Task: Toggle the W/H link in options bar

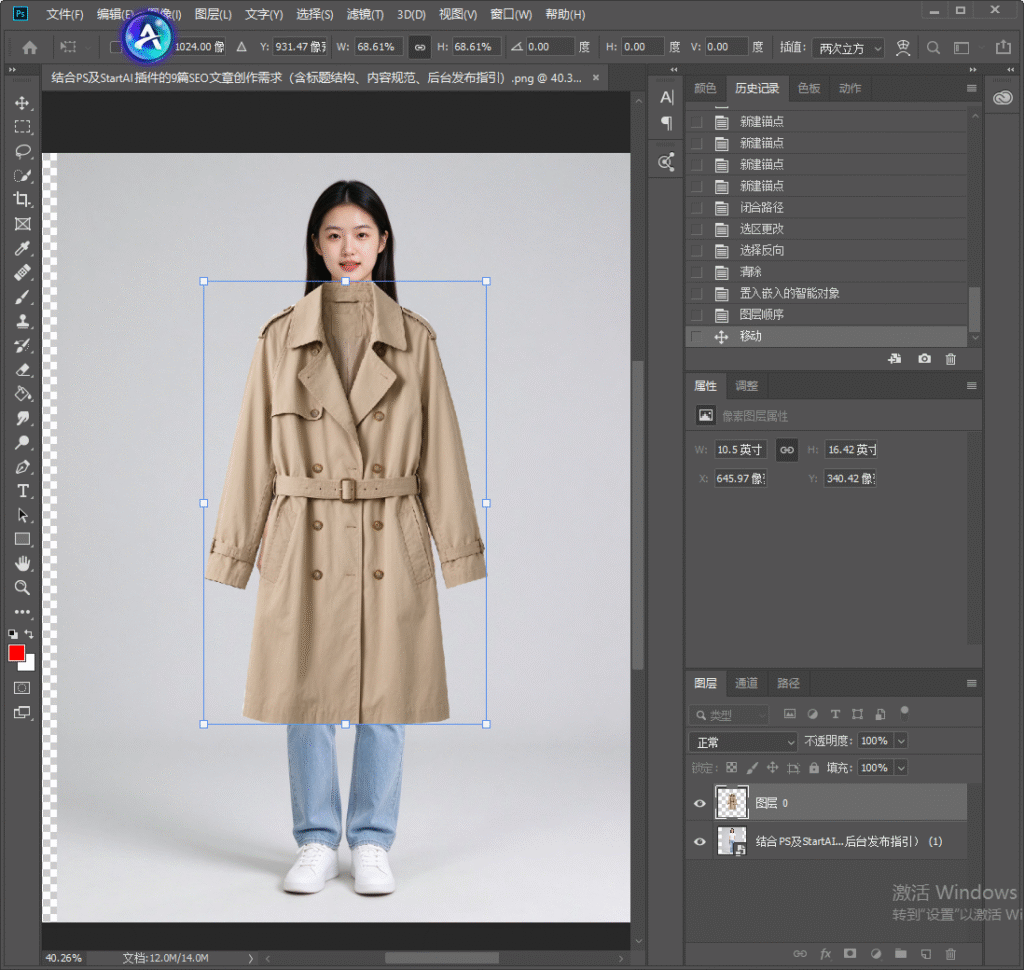Action: (420, 47)
